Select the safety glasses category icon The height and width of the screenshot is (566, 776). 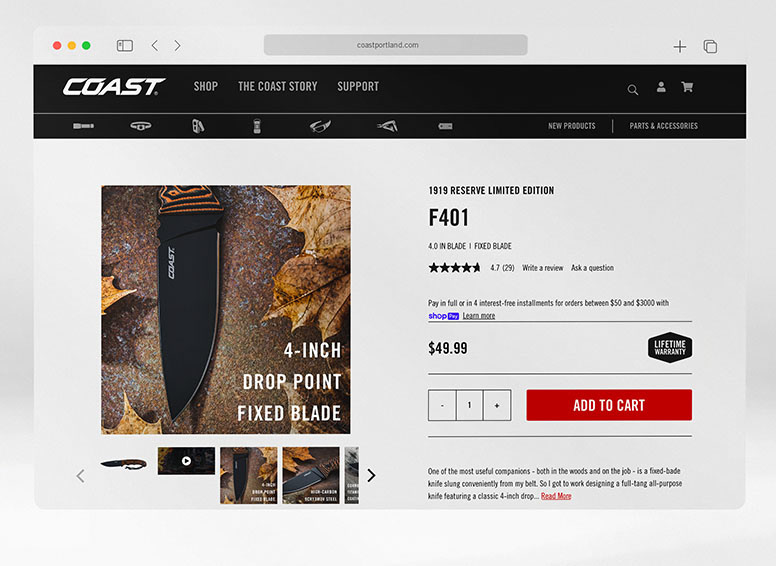coord(320,126)
